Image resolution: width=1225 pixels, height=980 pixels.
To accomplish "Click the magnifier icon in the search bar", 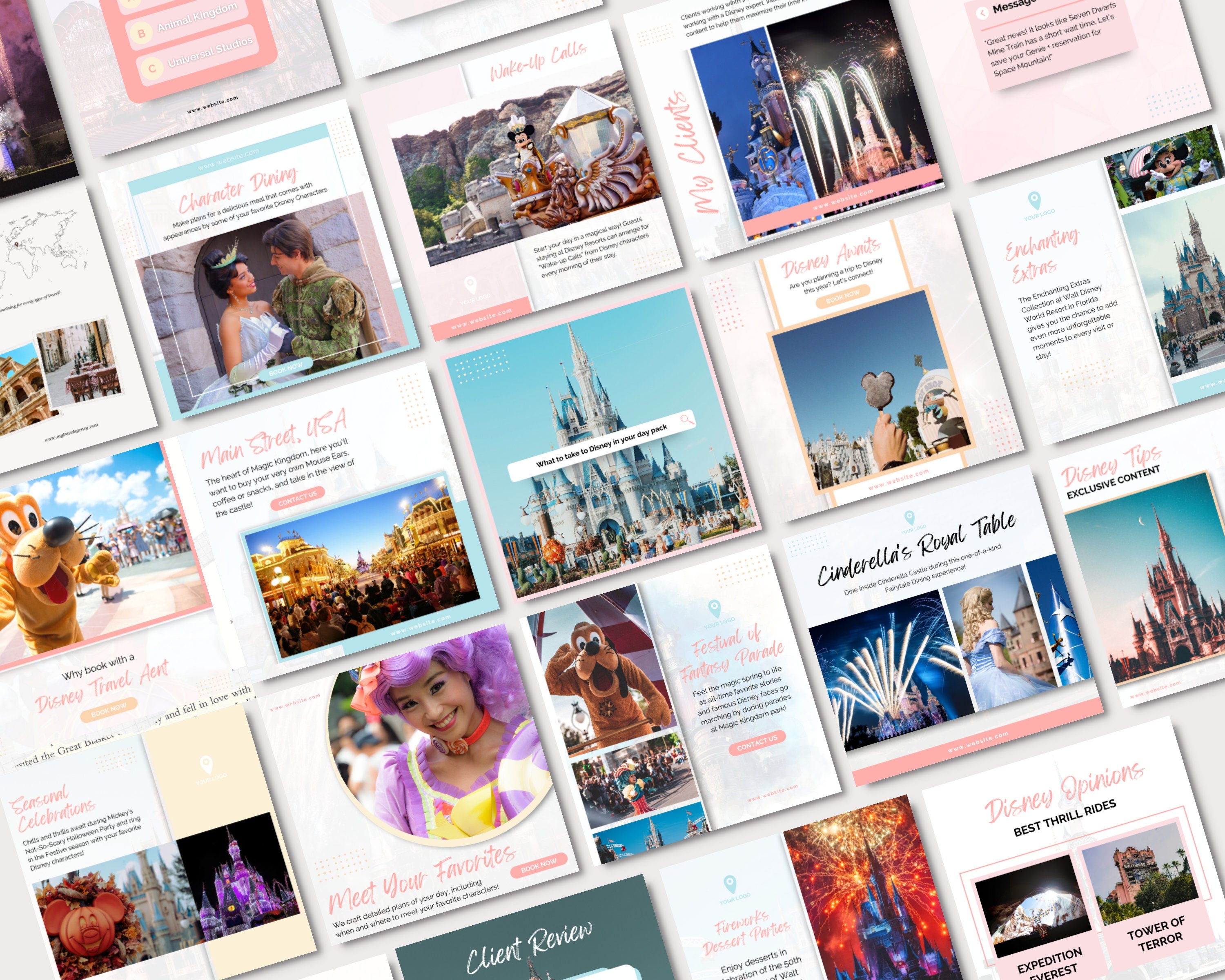I will [686, 419].
